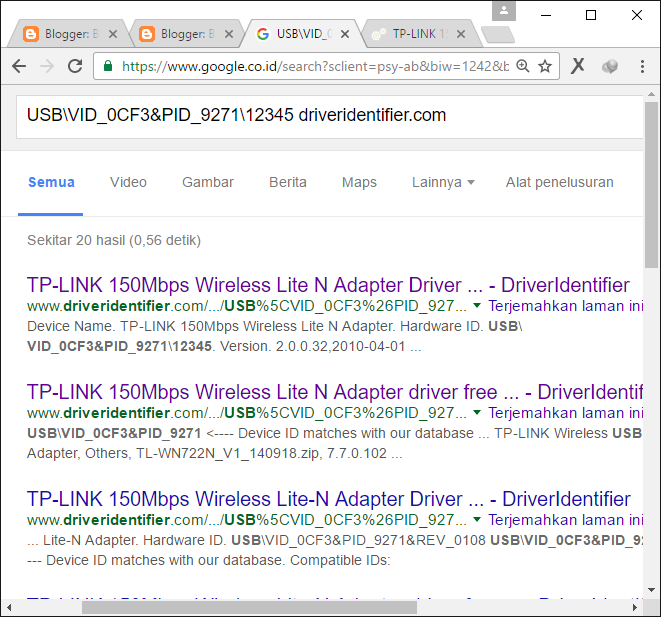
Task: Click the browser forward arrow
Action: point(47,66)
